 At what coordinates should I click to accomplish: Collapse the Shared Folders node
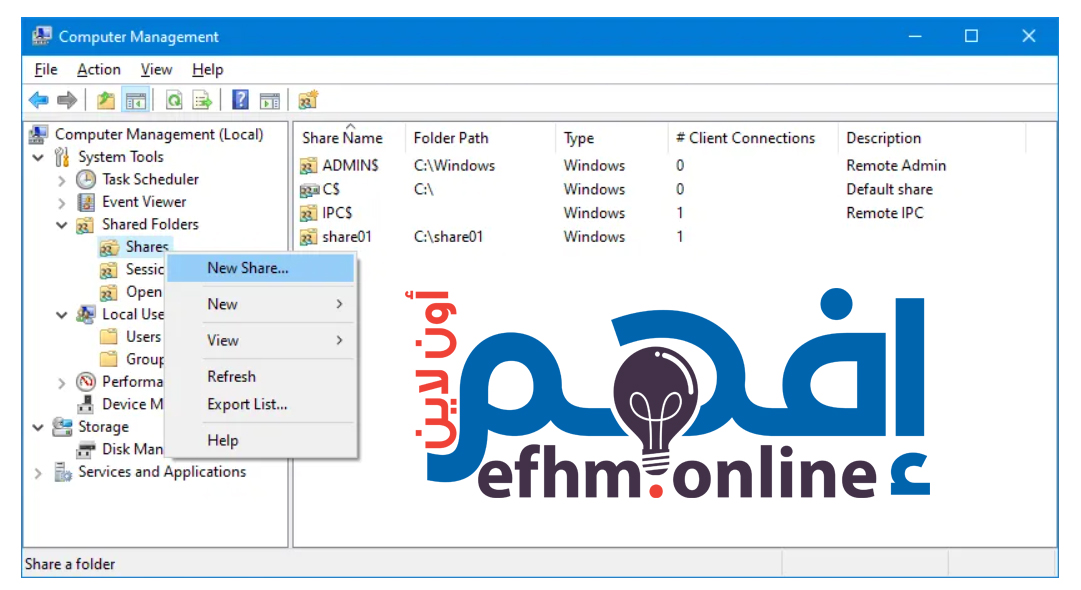point(61,225)
